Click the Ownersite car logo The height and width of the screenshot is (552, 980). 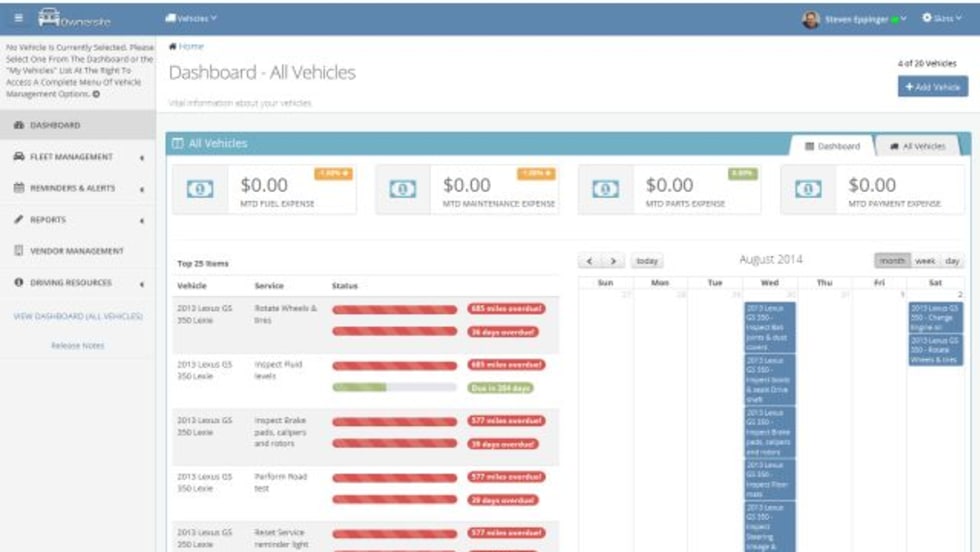pyautogui.click(x=49, y=16)
